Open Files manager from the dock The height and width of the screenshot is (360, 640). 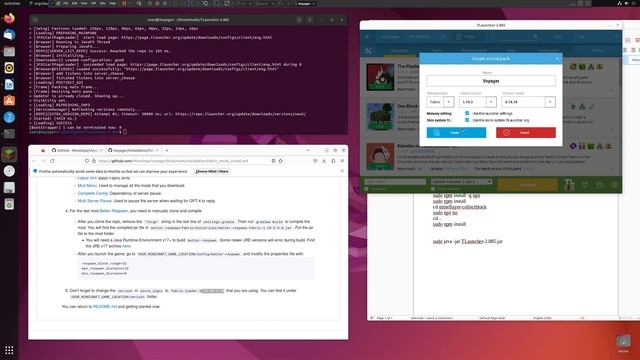point(9,51)
